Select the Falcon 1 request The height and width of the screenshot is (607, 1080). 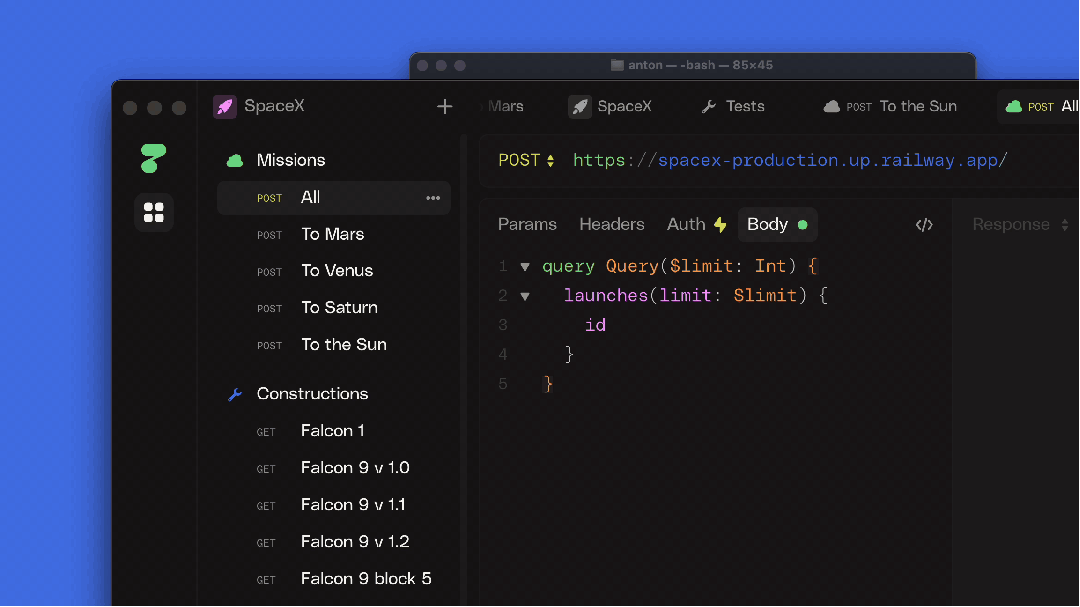click(x=334, y=431)
